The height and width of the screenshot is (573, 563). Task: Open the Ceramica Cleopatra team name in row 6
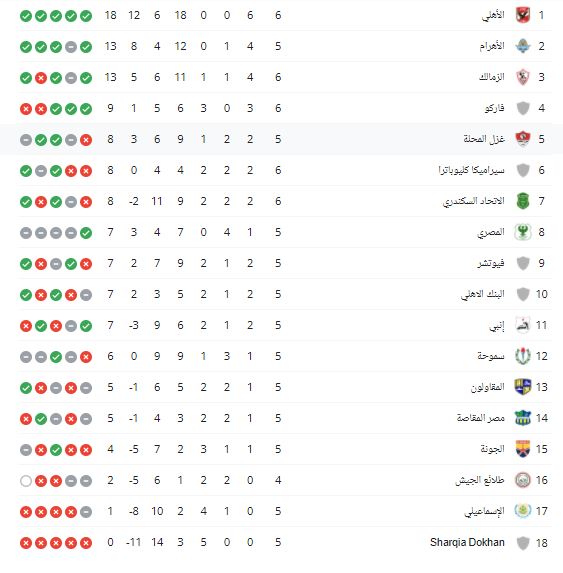click(471, 170)
